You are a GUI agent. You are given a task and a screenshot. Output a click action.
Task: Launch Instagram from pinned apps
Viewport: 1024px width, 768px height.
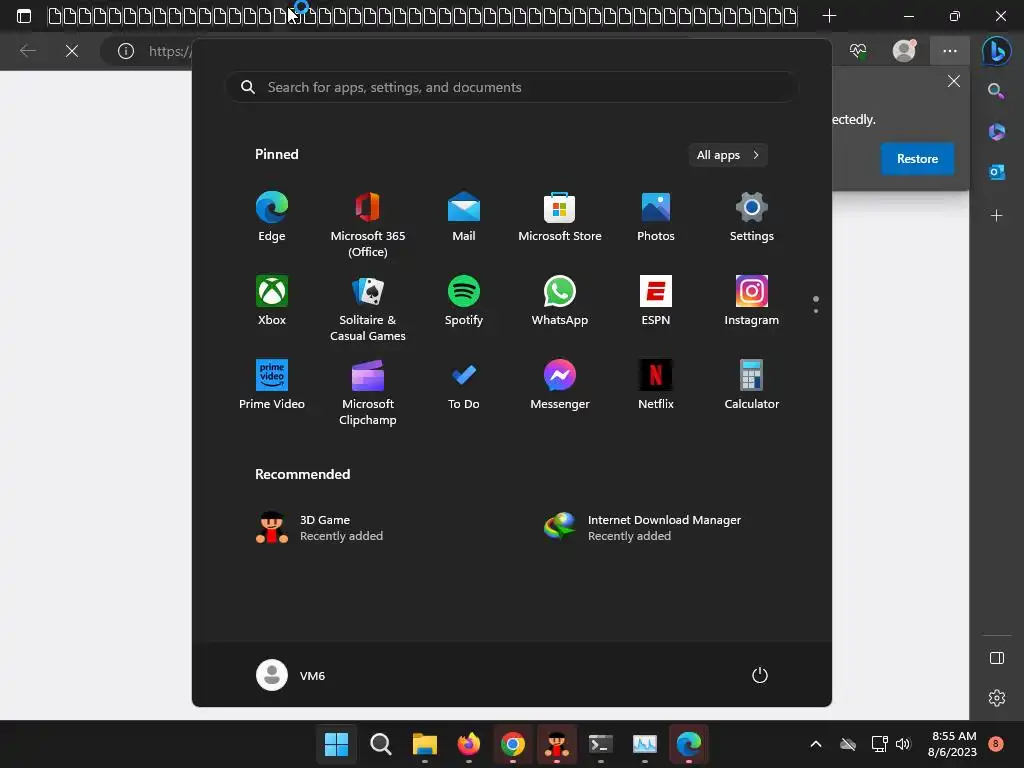[x=752, y=300]
